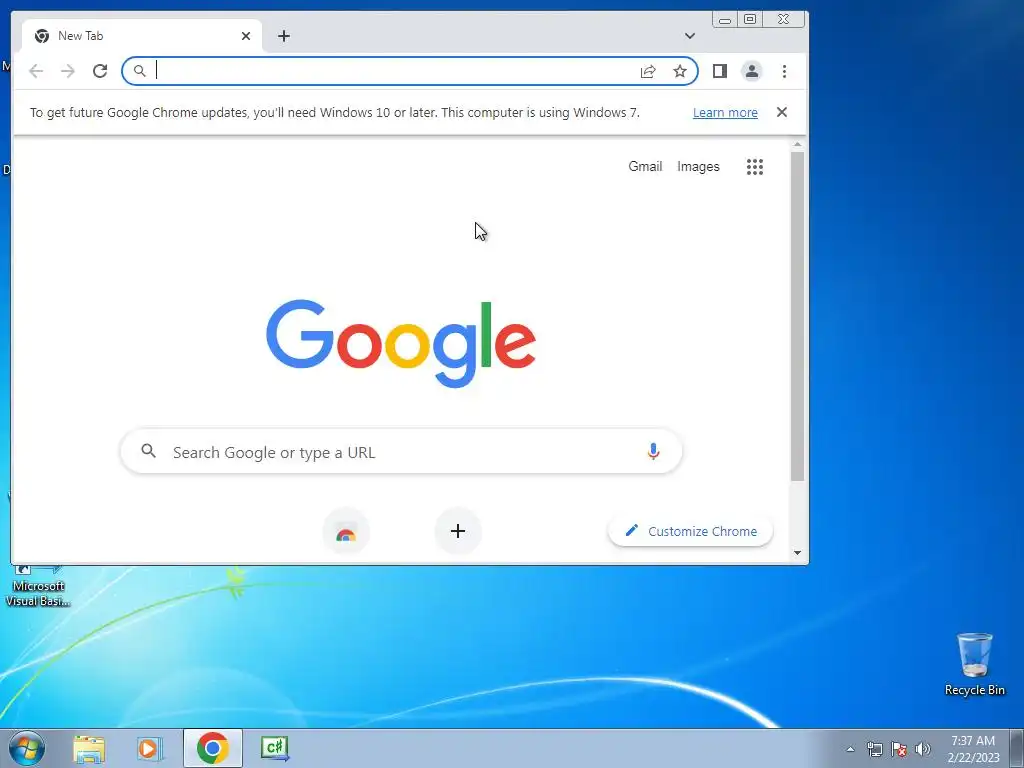
Task: Click the Show desktop button
Action: coord(1017,748)
